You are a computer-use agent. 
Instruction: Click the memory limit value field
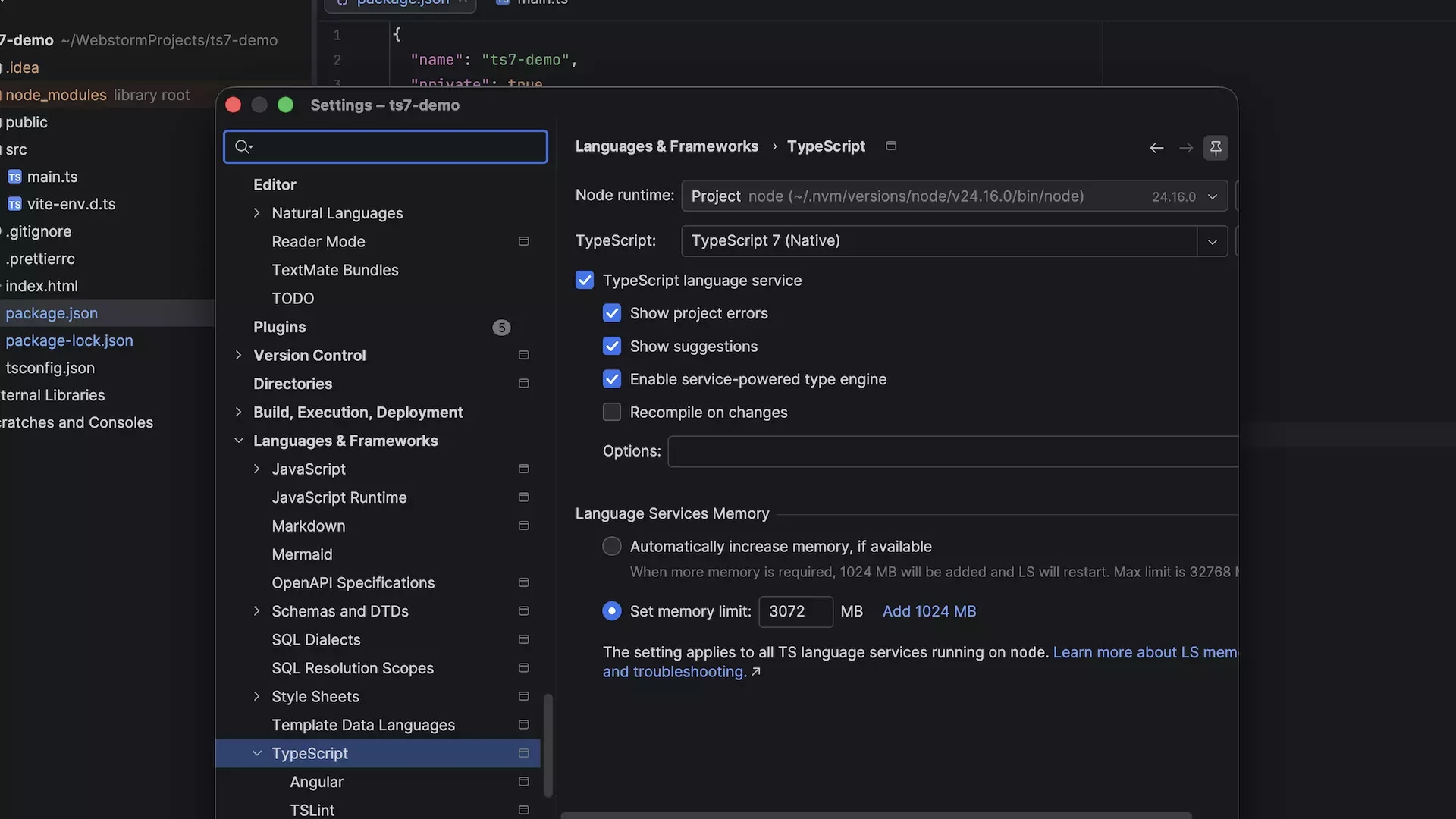point(795,611)
